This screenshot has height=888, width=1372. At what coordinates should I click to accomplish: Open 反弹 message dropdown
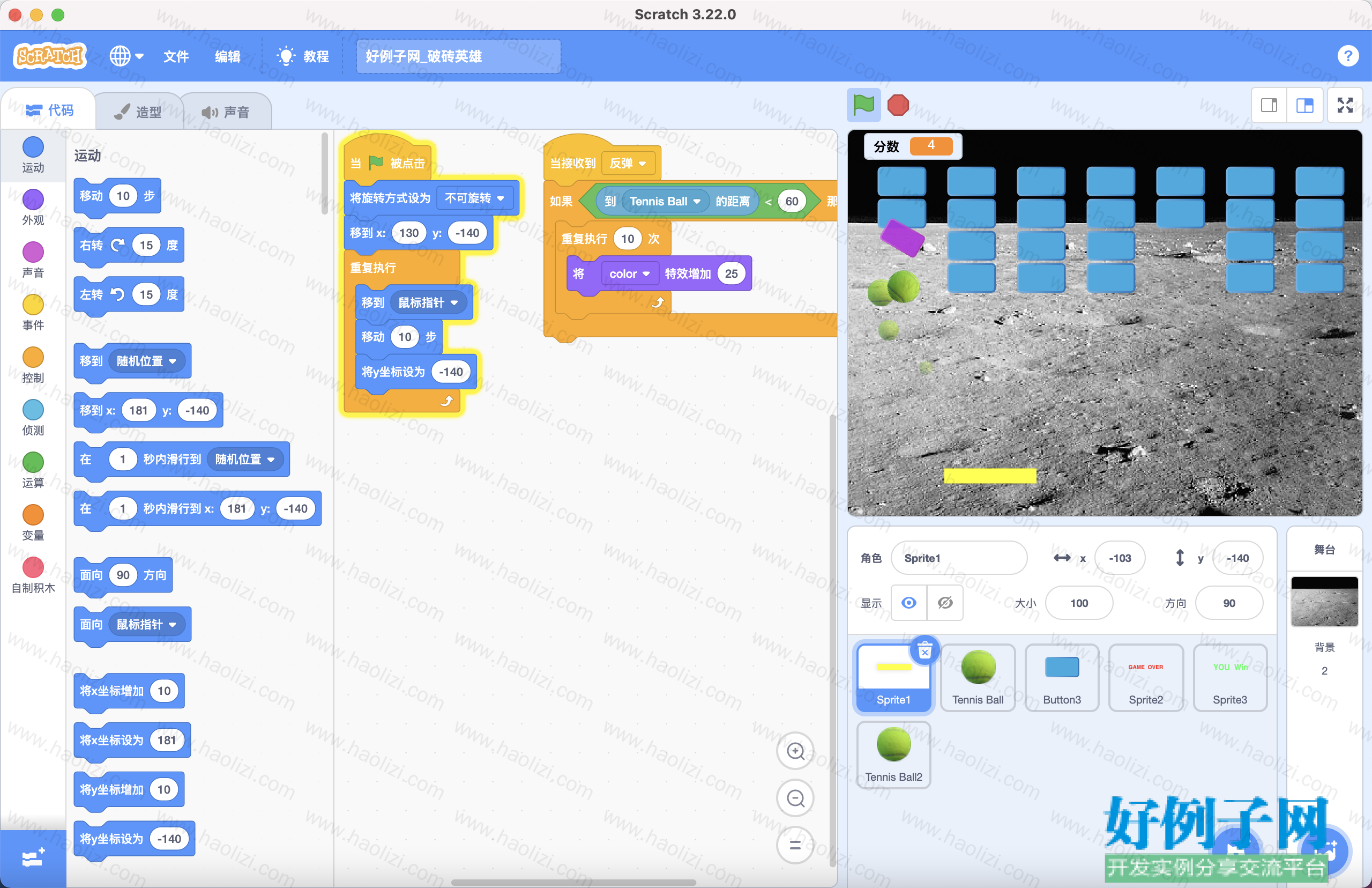click(x=628, y=163)
